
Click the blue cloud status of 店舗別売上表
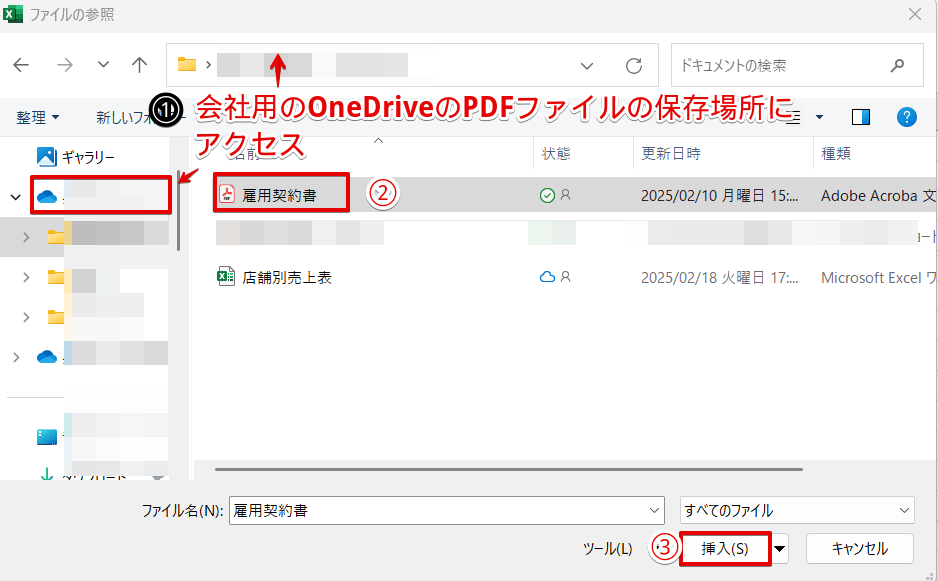point(548,277)
